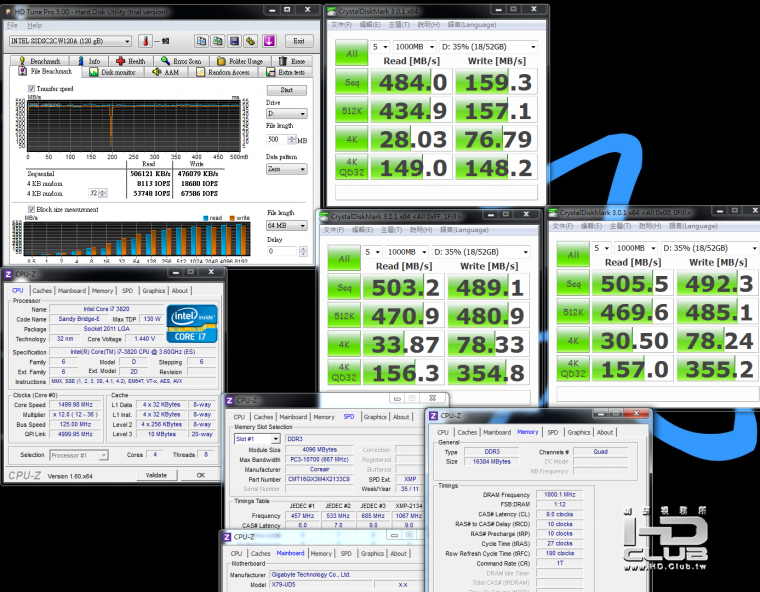Open the HD Tune Erase tab
This screenshot has height=592, width=760.
coord(292,61)
